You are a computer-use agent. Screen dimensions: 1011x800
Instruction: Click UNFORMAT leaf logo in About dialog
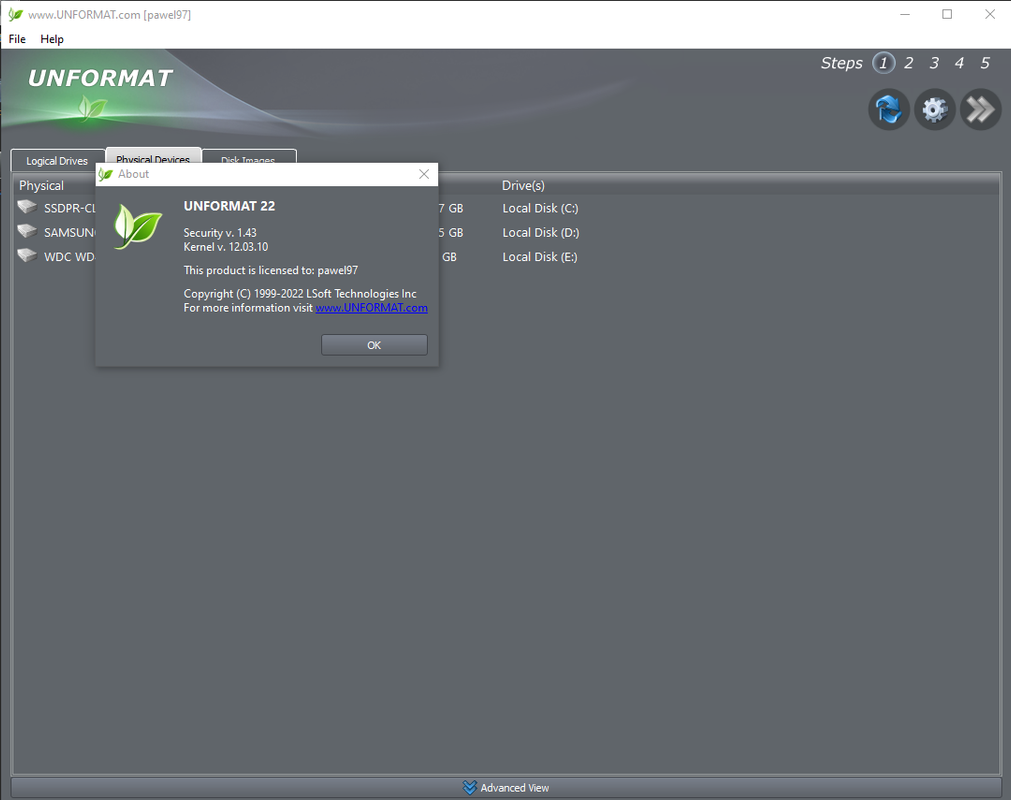137,226
